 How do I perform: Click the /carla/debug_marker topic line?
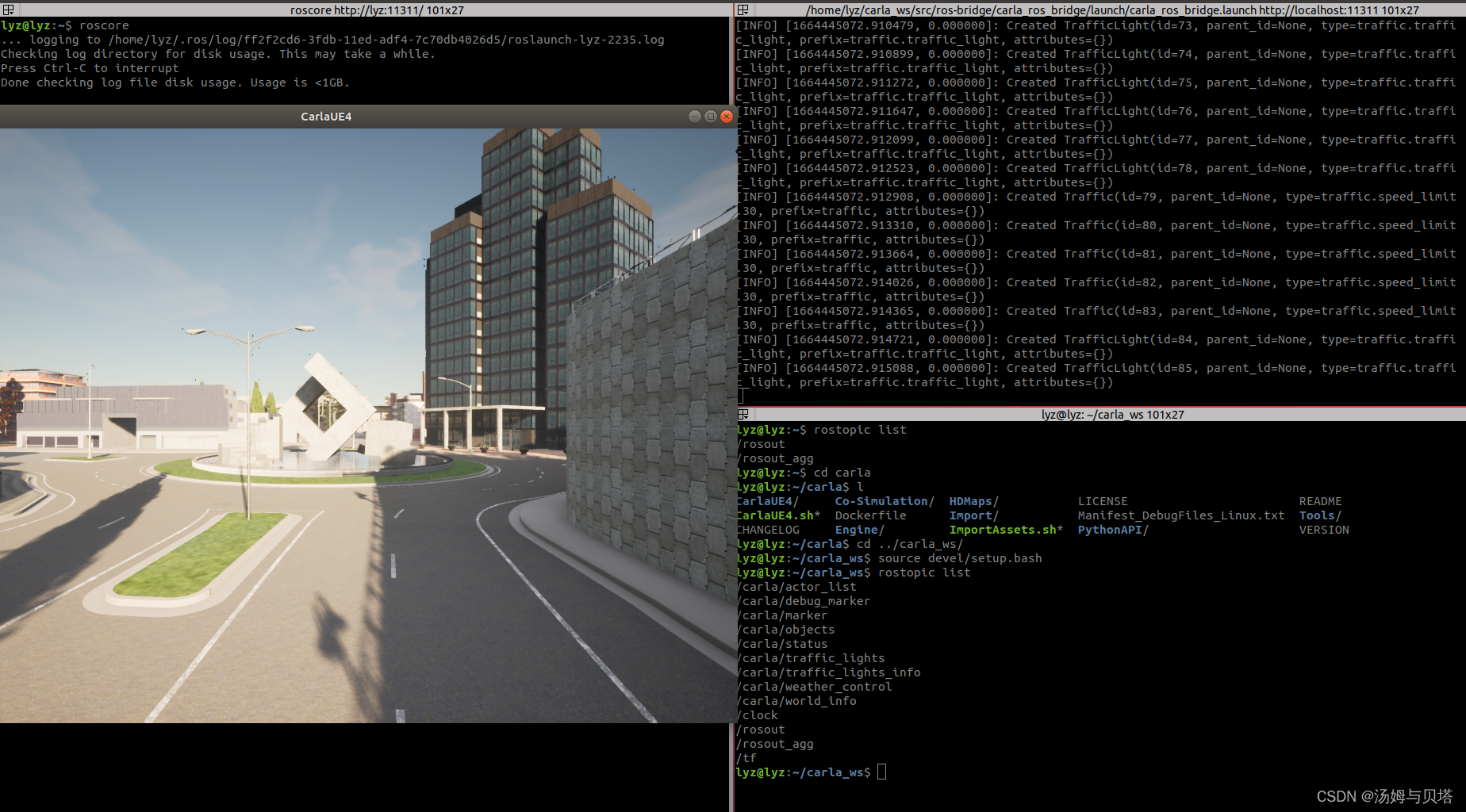pos(804,601)
